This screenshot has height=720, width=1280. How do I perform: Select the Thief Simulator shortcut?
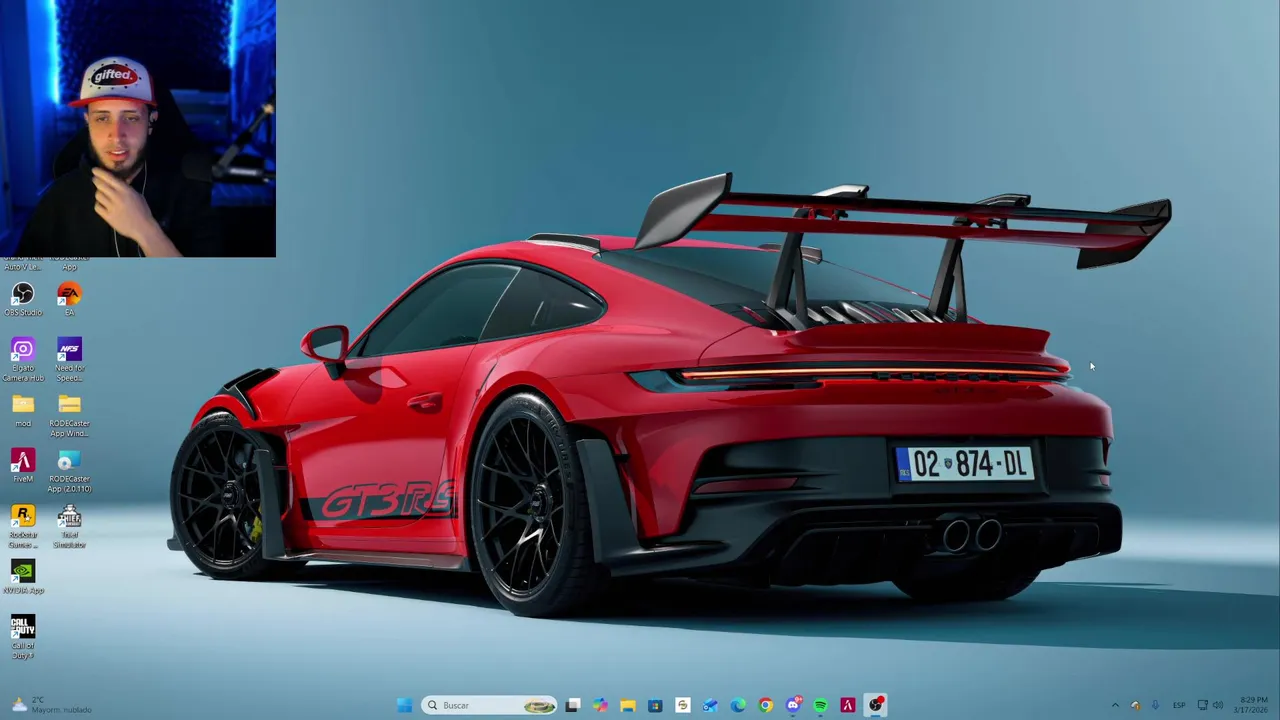click(69, 526)
